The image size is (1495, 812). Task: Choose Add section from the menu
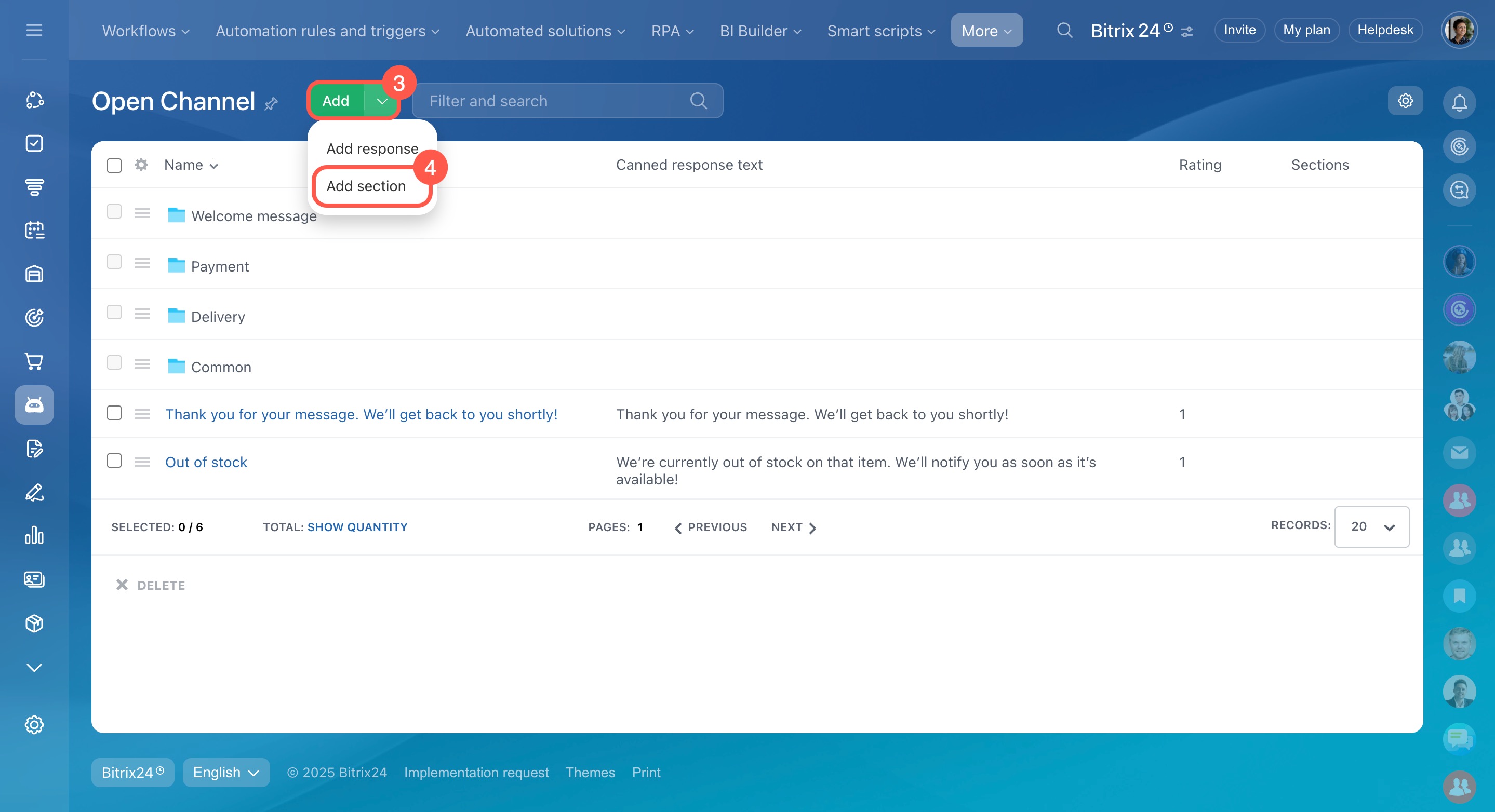[x=366, y=186]
